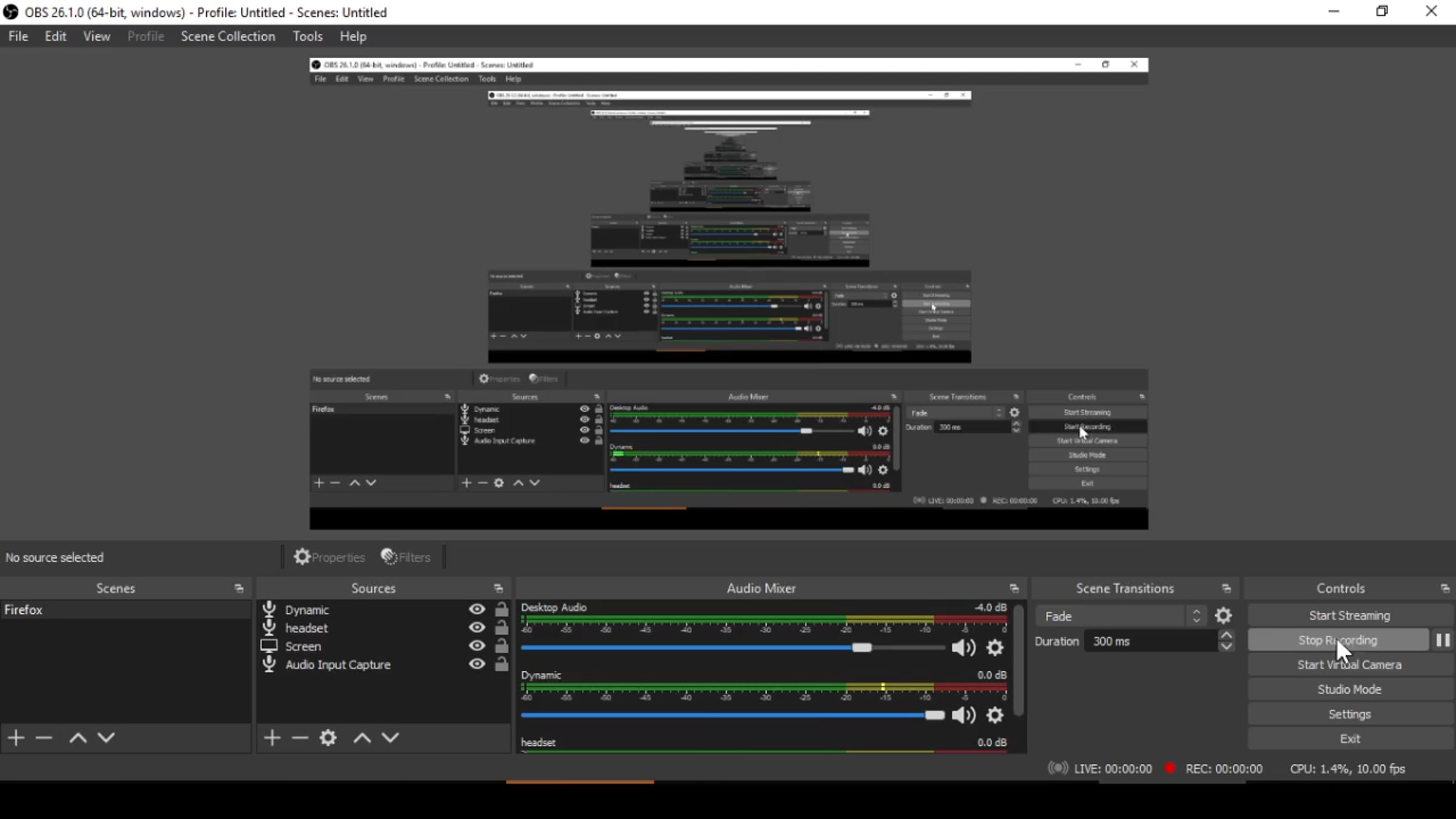Viewport: 1456px width, 819px height.
Task: Open Dynamic audio settings gear
Action: click(x=995, y=715)
